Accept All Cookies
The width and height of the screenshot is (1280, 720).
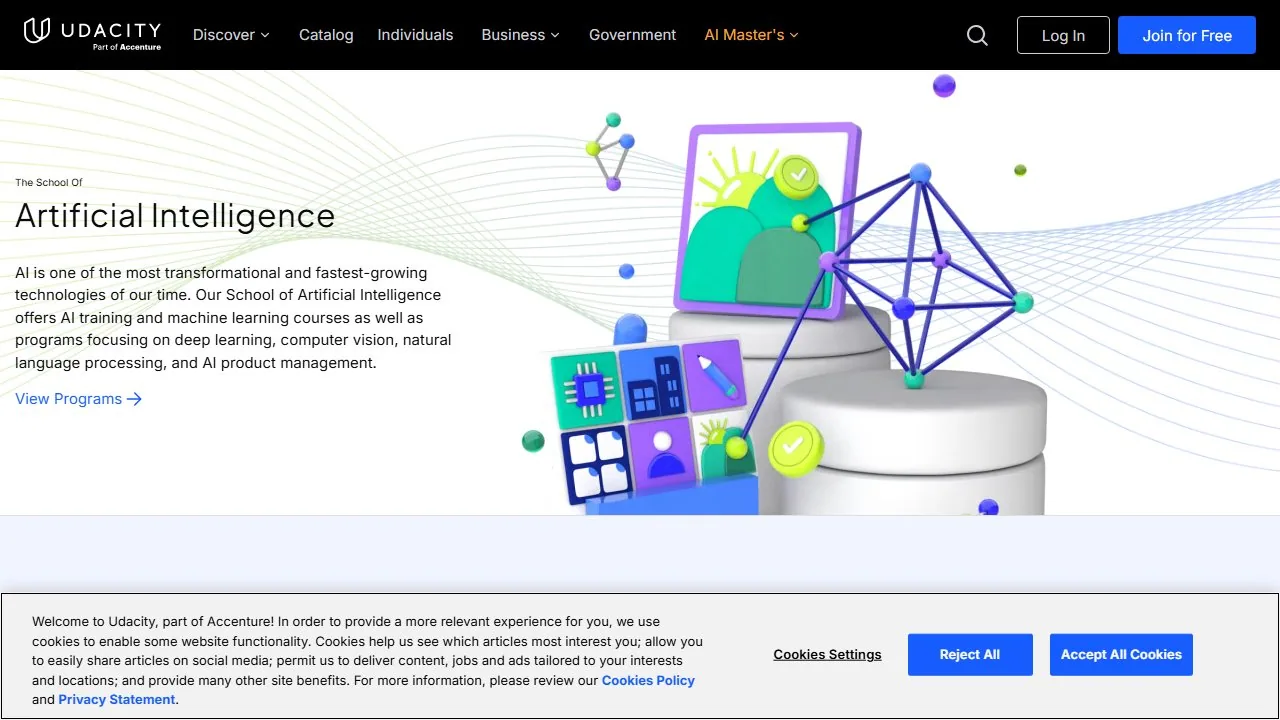[1121, 654]
